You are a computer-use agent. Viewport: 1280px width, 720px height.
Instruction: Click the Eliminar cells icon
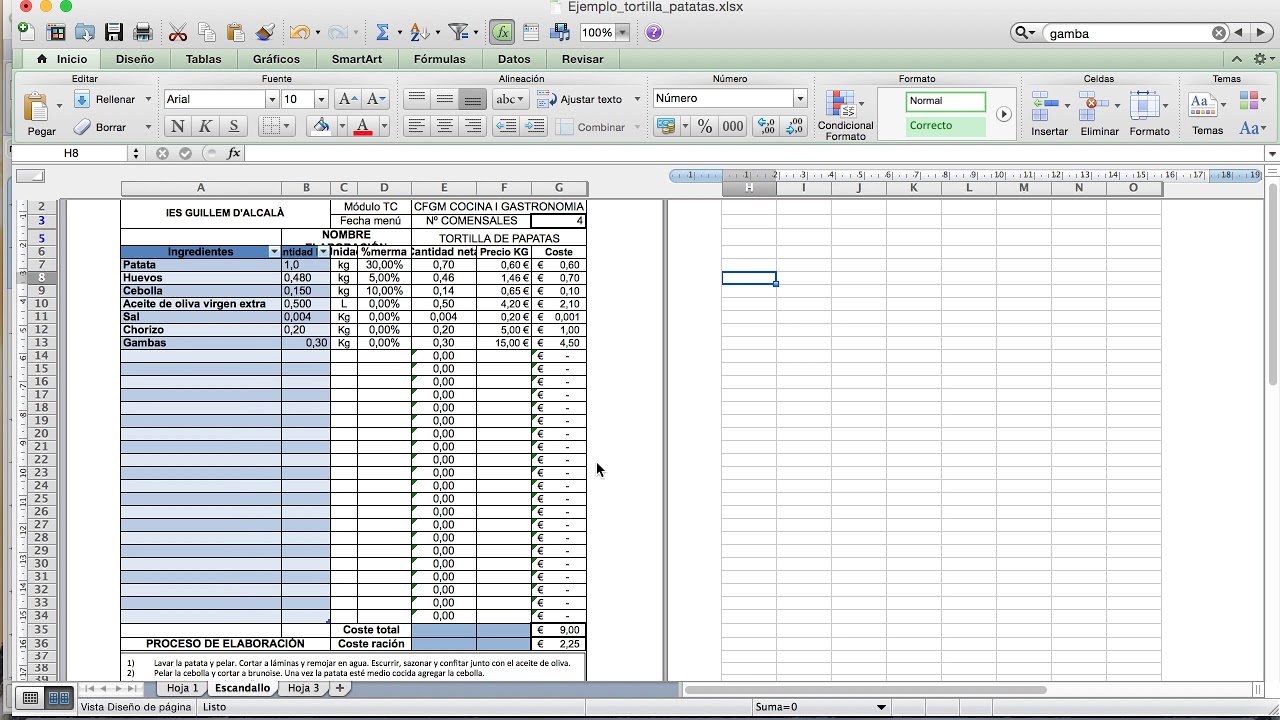1099,113
